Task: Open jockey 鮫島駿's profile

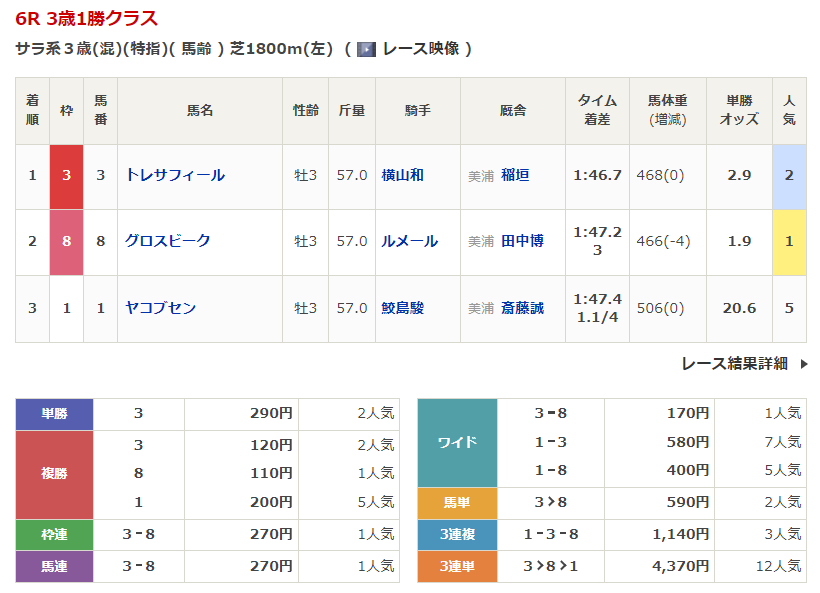Action: [402, 308]
